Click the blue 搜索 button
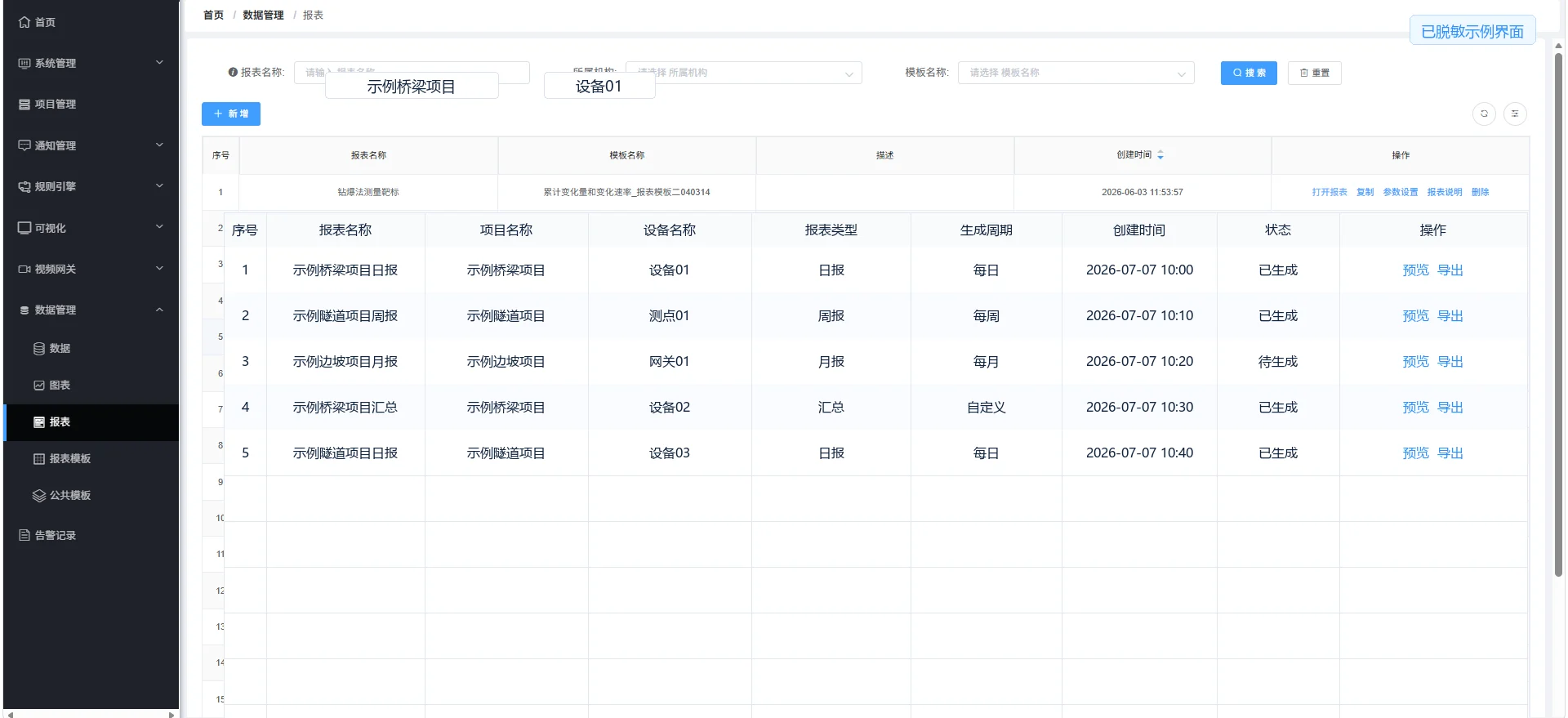The height and width of the screenshot is (718, 1568). [x=1249, y=73]
